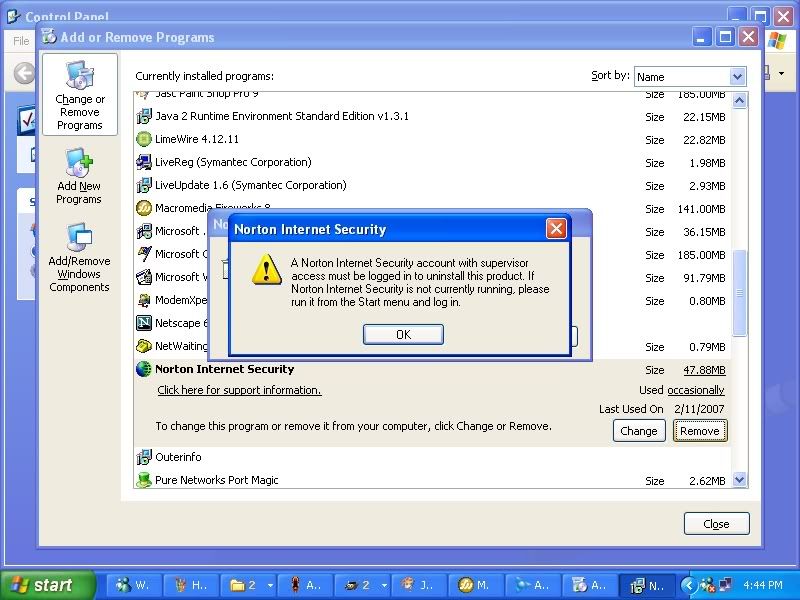The width and height of the screenshot is (800, 600).
Task: Switch to the N.. taskbar button
Action: (x=649, y=585)
